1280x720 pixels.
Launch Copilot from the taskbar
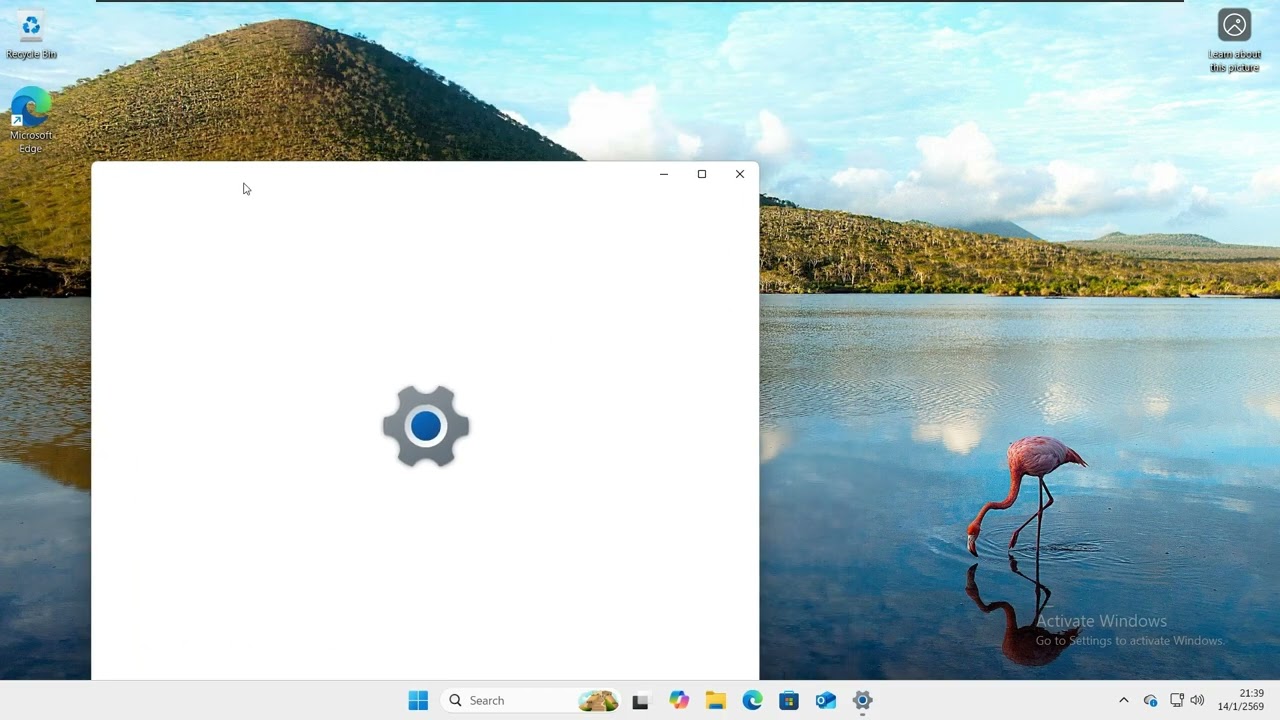679,700
